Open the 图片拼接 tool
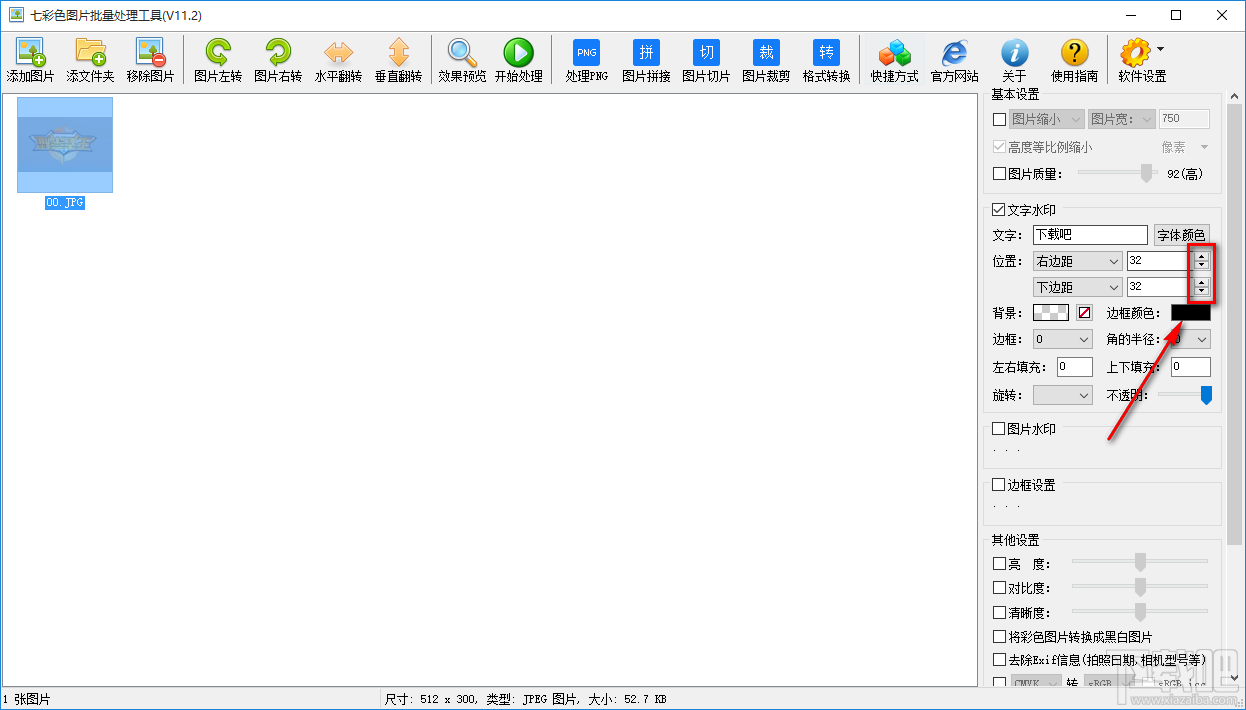This screenshot has width=1246, height=710. click(646, 52)
